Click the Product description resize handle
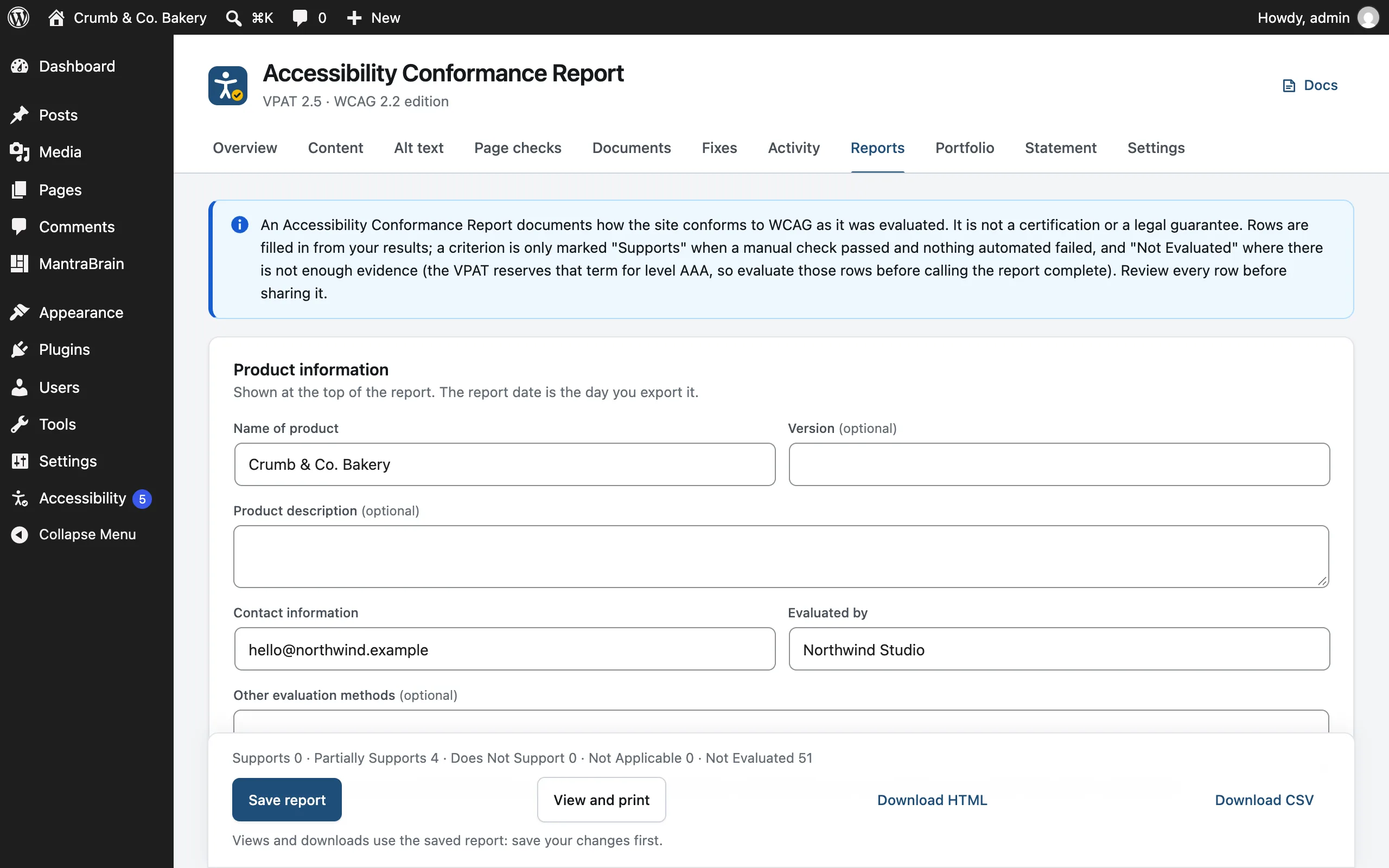Viewport: 1389px width, 868px height. click(1322, 581)
